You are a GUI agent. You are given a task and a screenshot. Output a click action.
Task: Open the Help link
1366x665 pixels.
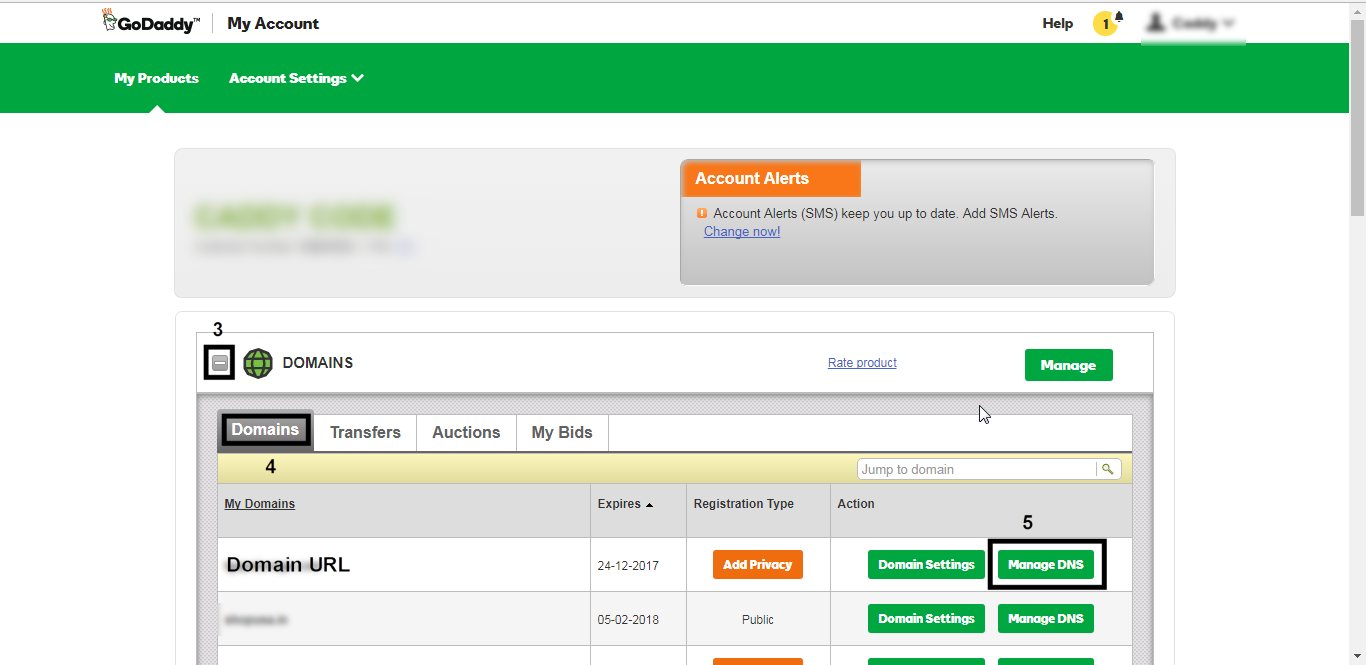coord(1057,23)
